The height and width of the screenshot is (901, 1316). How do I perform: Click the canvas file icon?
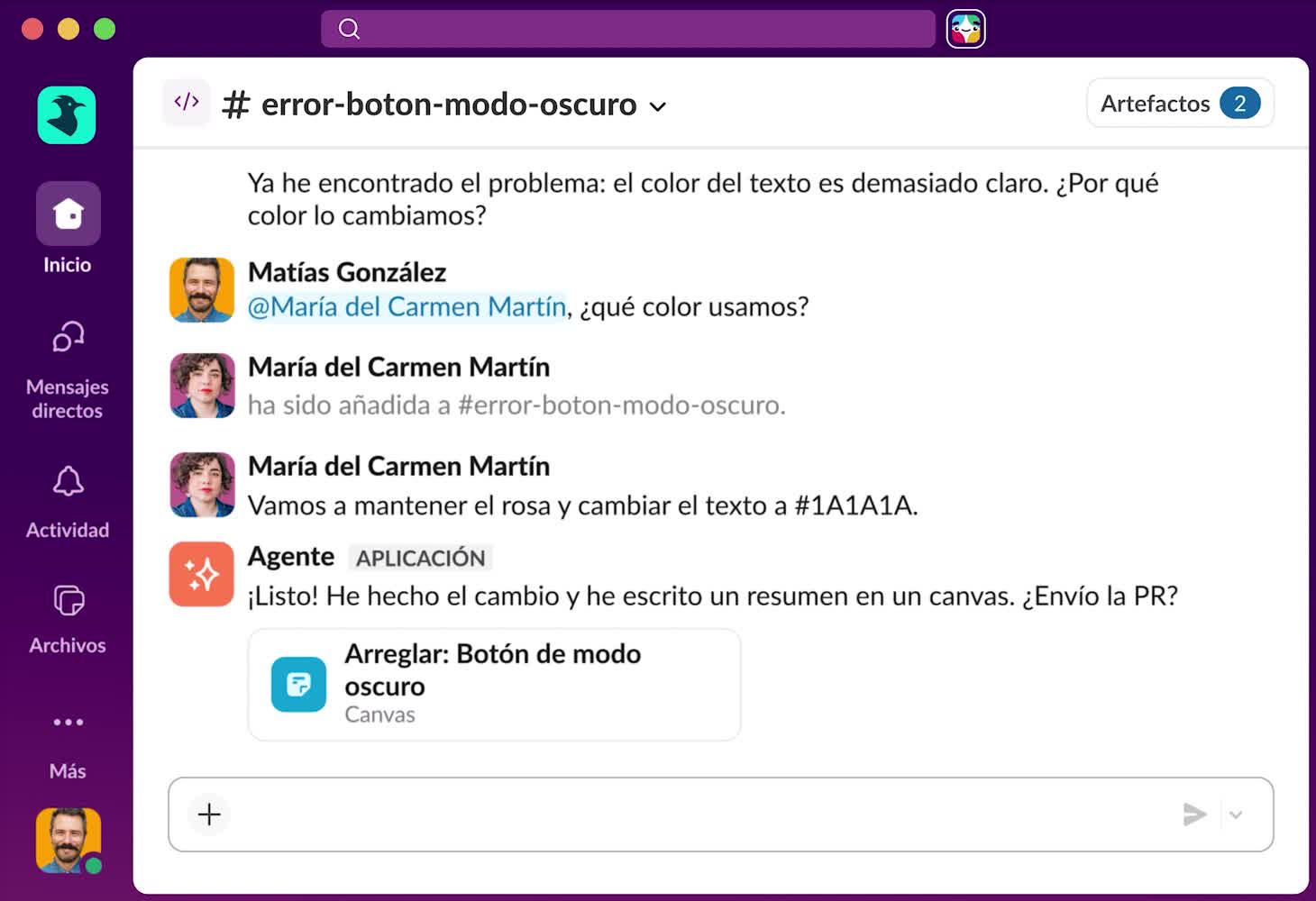pos(298,685)
